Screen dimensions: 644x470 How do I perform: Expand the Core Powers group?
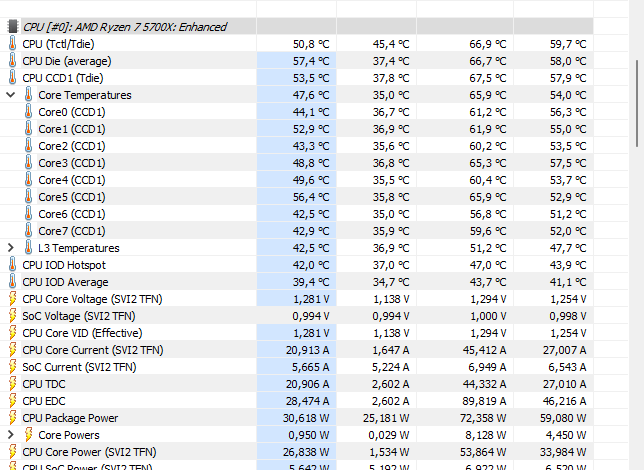(11, 435)
